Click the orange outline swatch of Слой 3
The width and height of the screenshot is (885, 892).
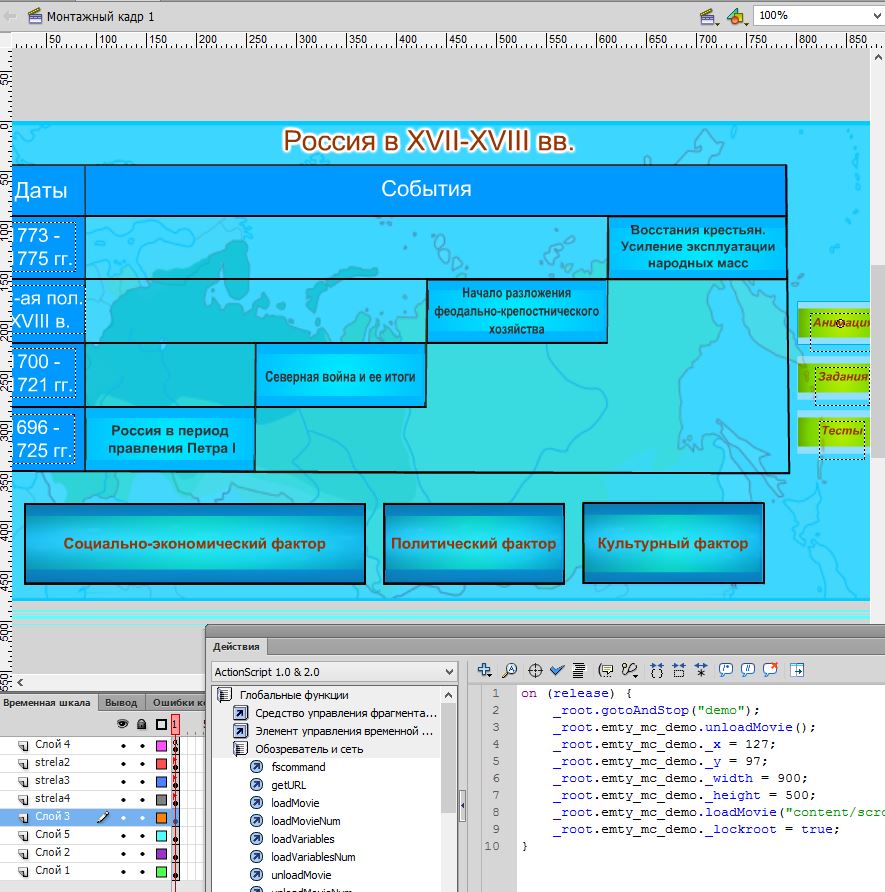click(162, 817)
